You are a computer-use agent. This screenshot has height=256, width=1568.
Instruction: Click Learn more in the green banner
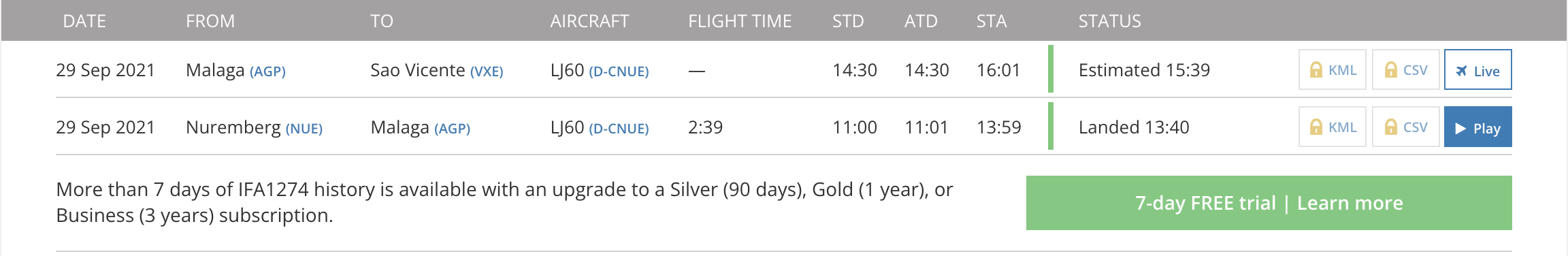1350,203
